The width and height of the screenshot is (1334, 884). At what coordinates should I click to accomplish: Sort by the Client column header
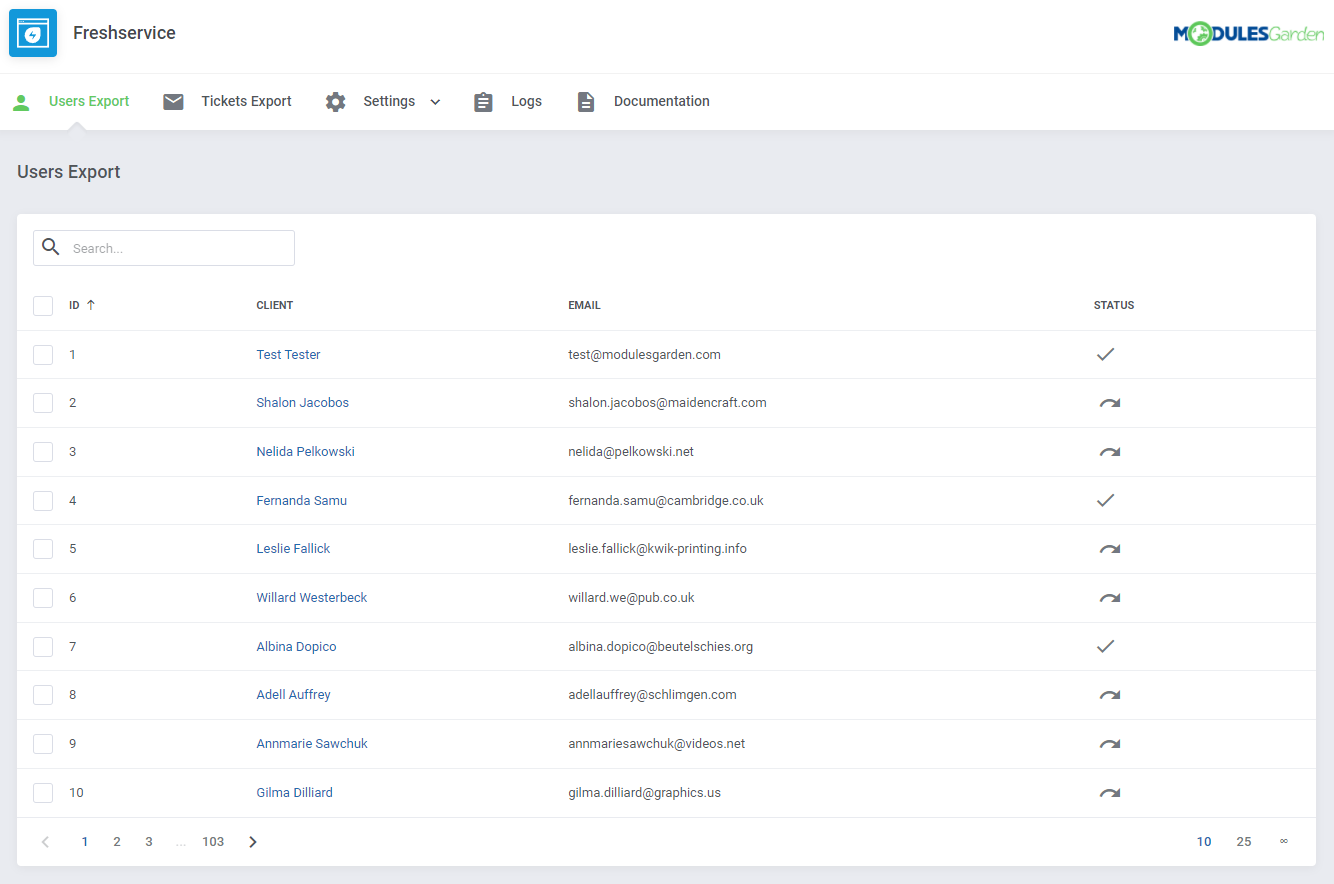pos(275,305)
